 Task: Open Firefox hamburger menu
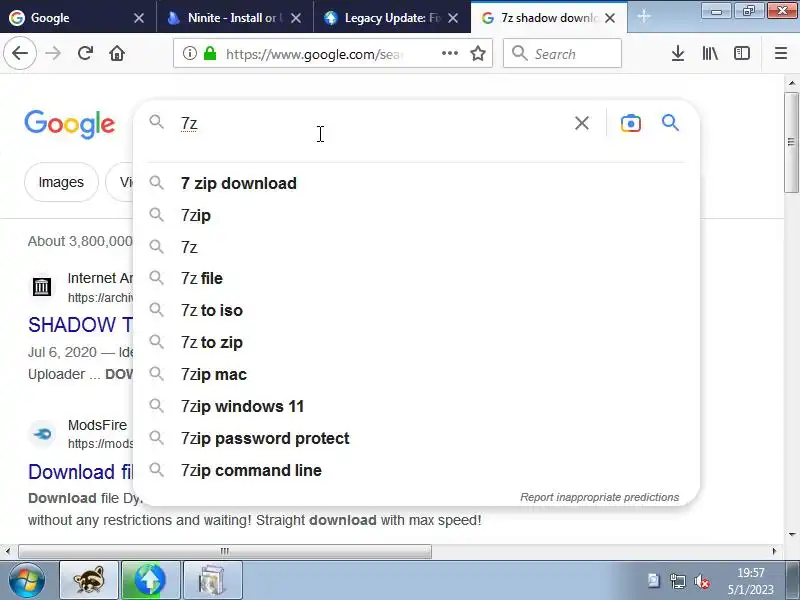click(781, 53)
